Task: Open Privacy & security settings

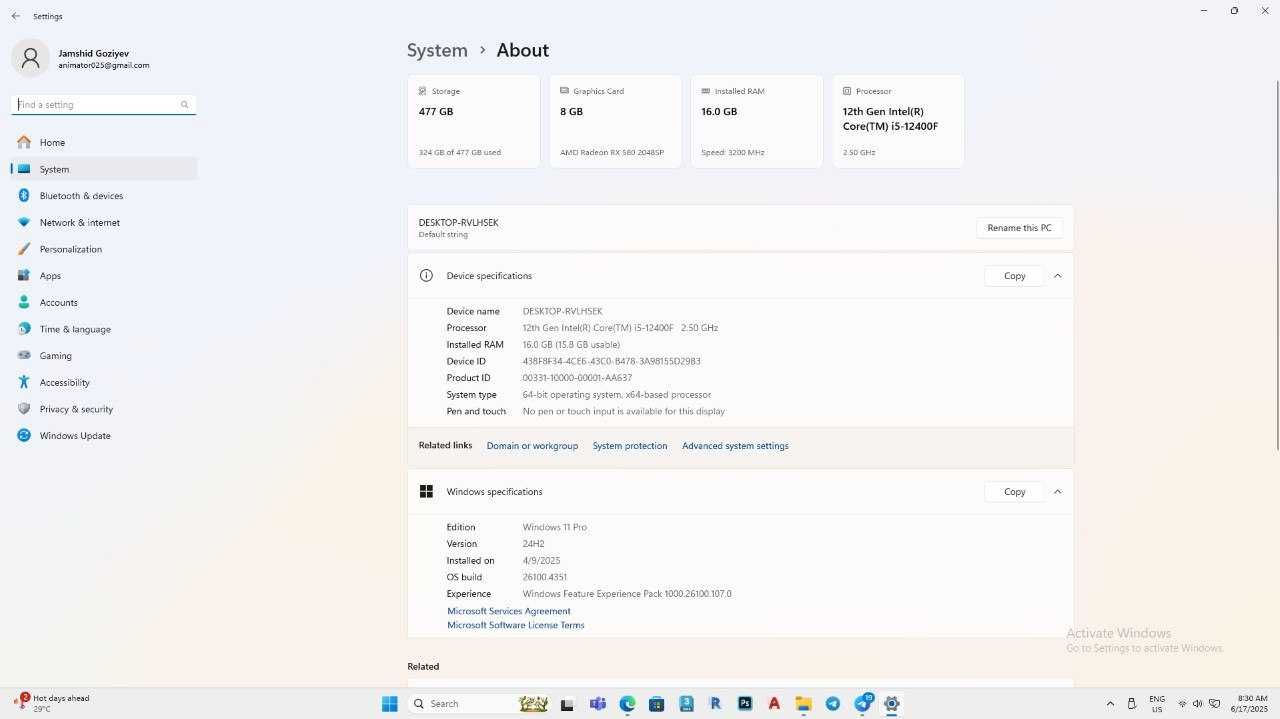Action: (104, 409)
